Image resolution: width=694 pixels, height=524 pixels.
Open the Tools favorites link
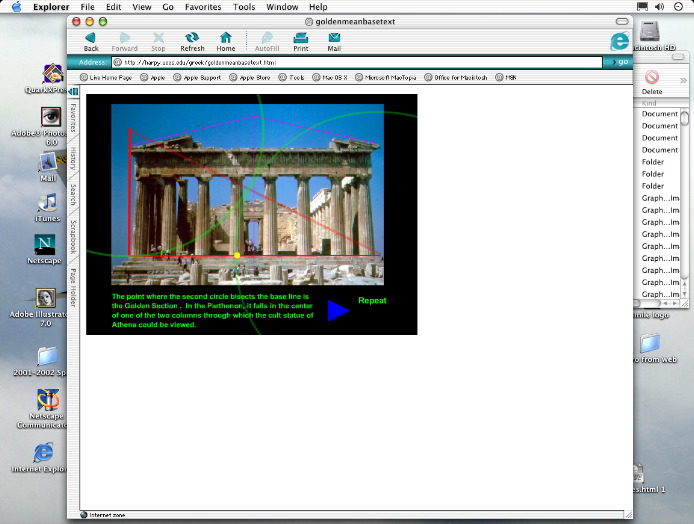click(x=291, y=77)
